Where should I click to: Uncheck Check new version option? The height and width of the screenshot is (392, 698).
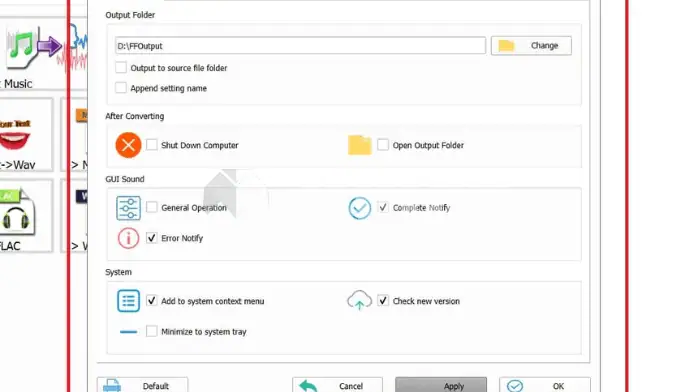383,301
